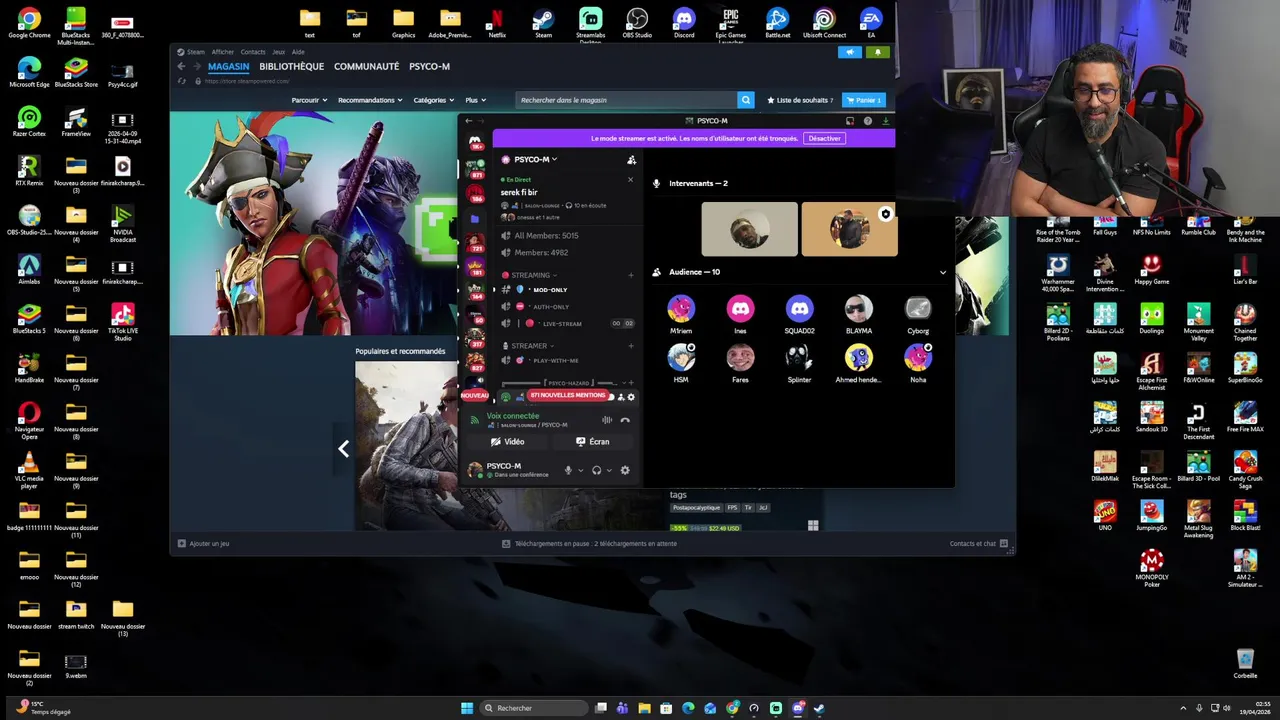Click M1riam audience avatar
Screen dimensions: 1280x720
coord(681,308)
